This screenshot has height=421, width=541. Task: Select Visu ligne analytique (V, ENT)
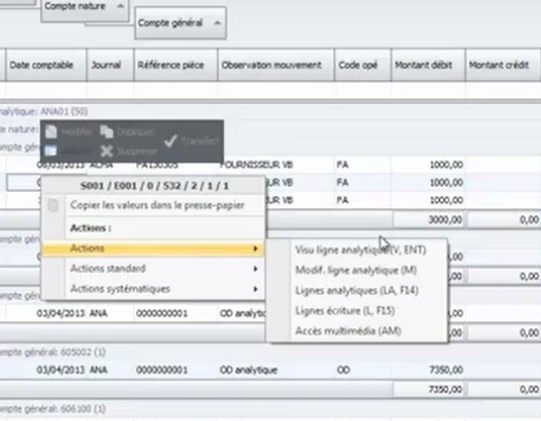coord(361,250)
